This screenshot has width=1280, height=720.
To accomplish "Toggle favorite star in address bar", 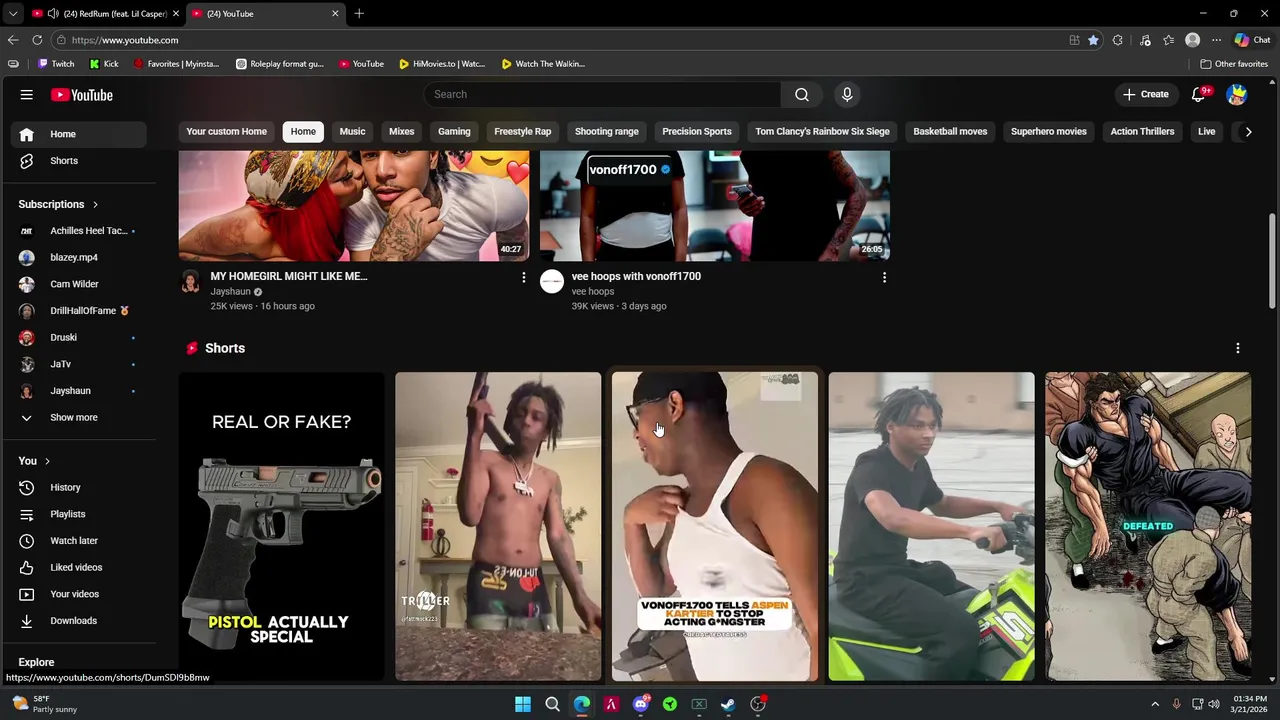I will (x=1093, y=40).
